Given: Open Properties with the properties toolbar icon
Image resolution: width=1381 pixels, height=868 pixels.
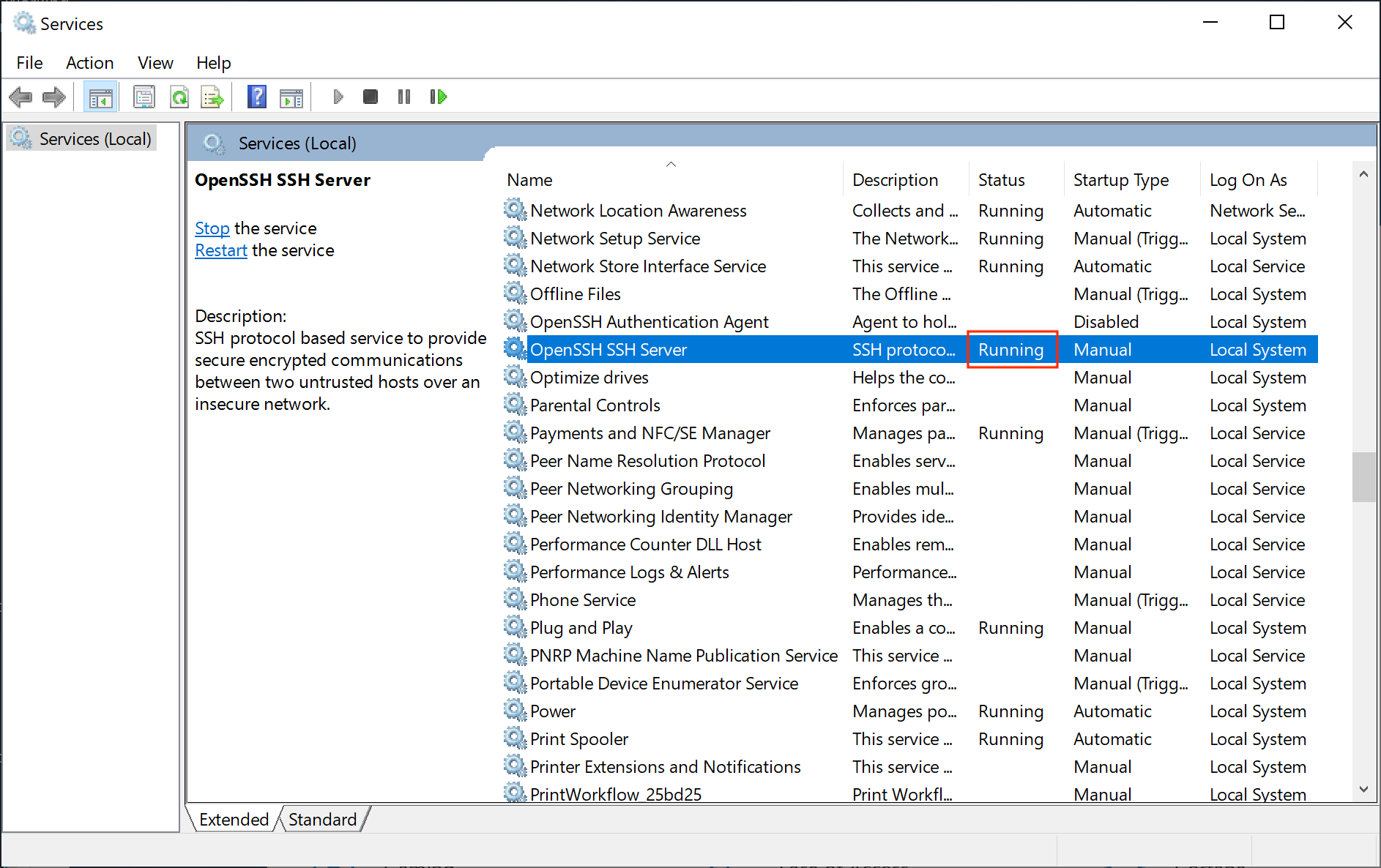Looking at the screenshot, I should tap(144, 96).
